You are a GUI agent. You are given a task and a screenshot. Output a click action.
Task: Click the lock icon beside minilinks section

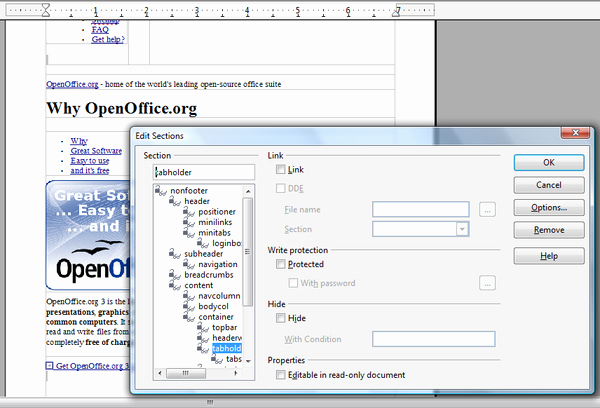tap(189, 222)
